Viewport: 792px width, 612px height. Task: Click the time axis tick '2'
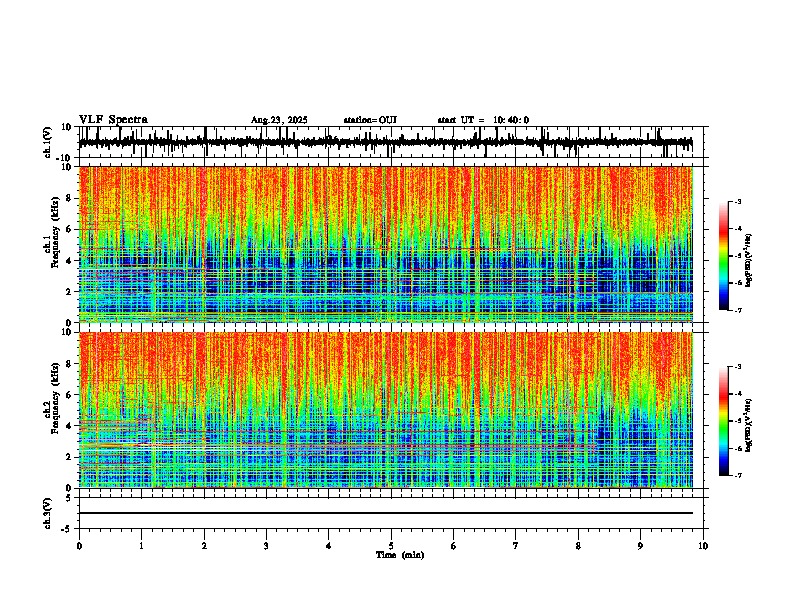point(204,546)
